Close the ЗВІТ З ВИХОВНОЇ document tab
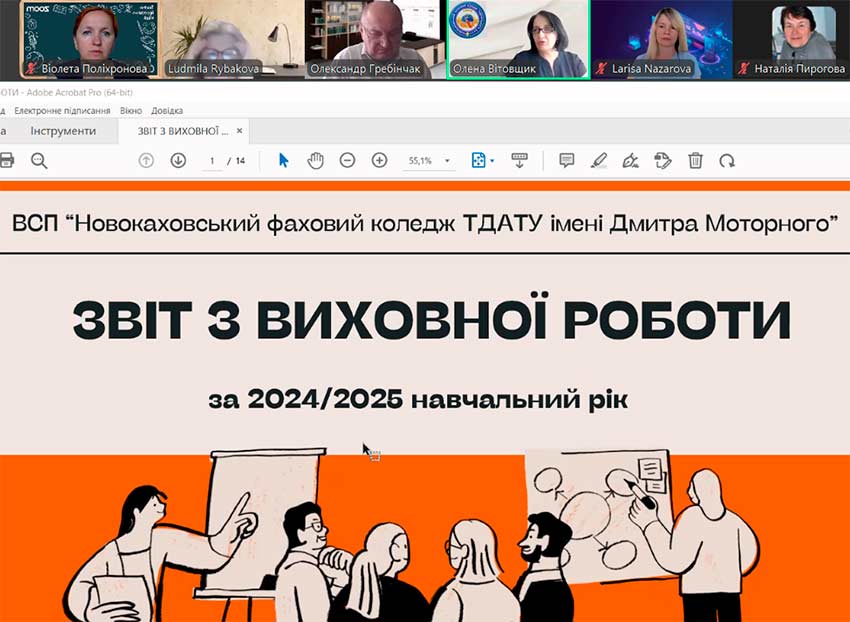 click(x=240, y=131)
